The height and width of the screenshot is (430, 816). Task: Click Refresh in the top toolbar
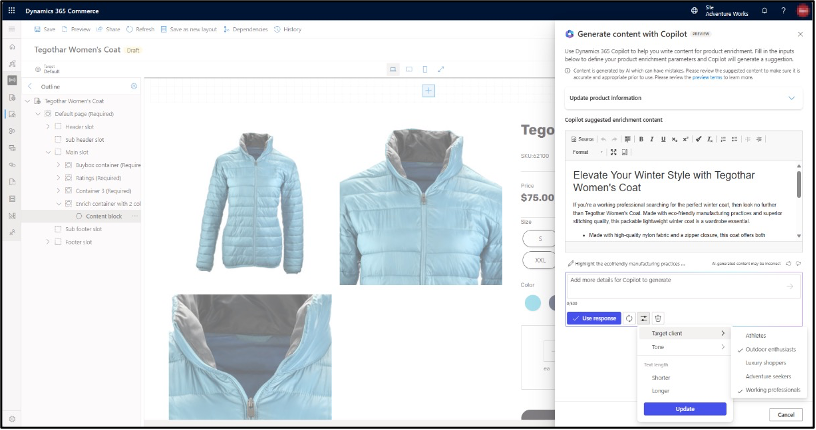tap(141, 29)
